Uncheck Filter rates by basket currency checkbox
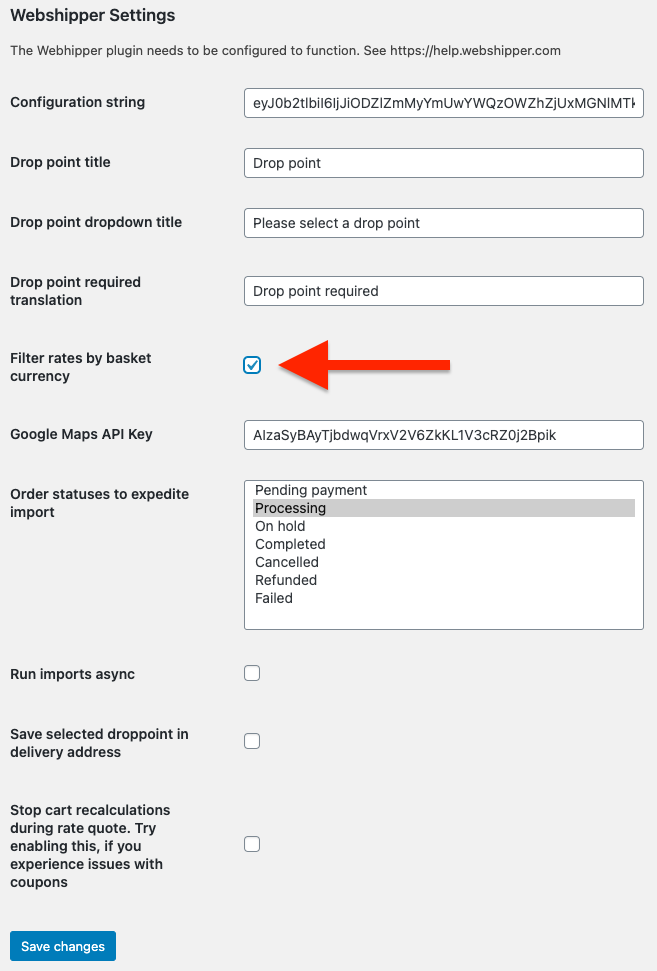Screen dimensions: 657x971 252,365
